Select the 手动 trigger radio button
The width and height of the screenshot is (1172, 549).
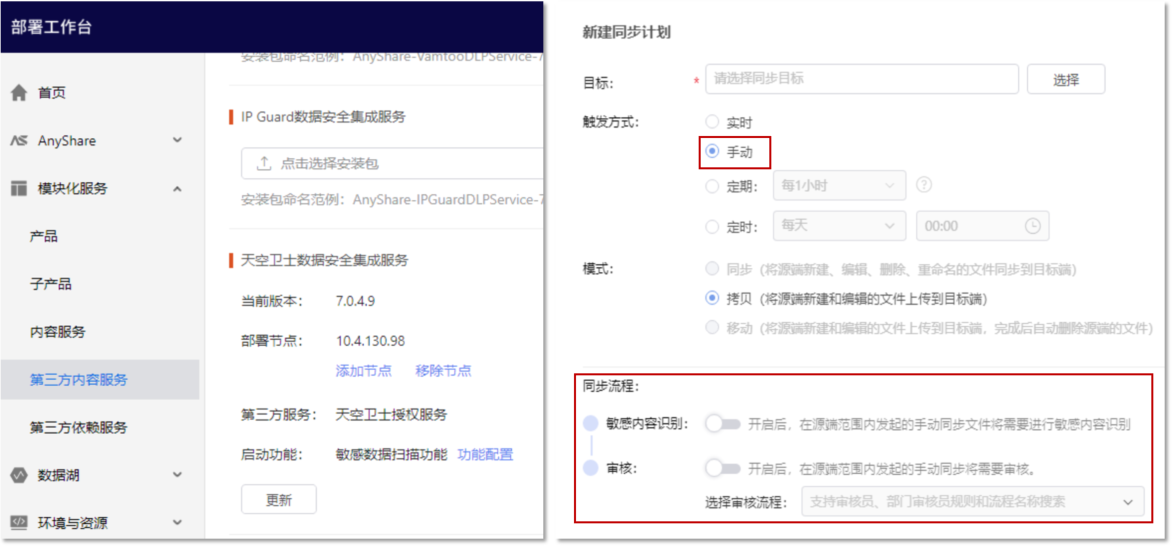(x=712, y=153)
